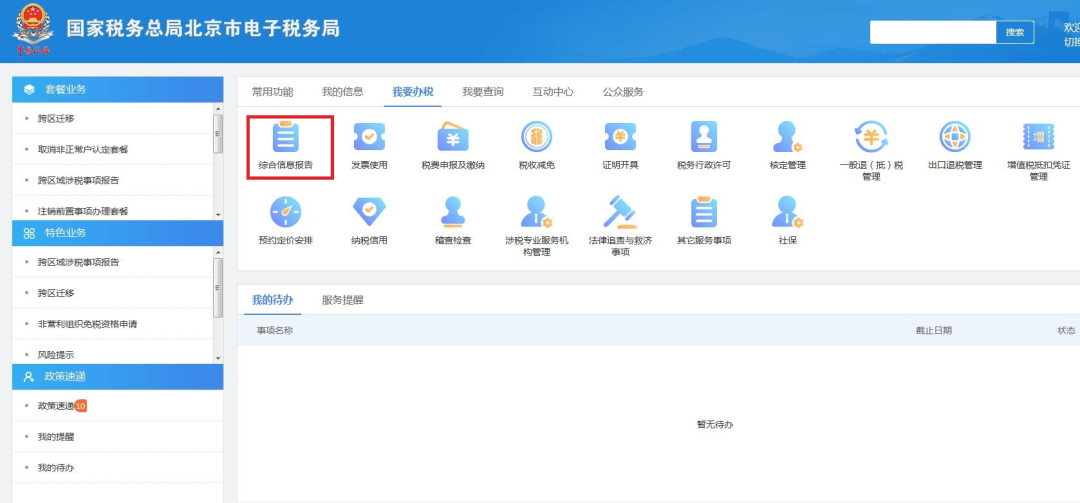Open 取消非正常户认定套餐 link
Screen dimensions: 1080x503
(x=83, y=150)
